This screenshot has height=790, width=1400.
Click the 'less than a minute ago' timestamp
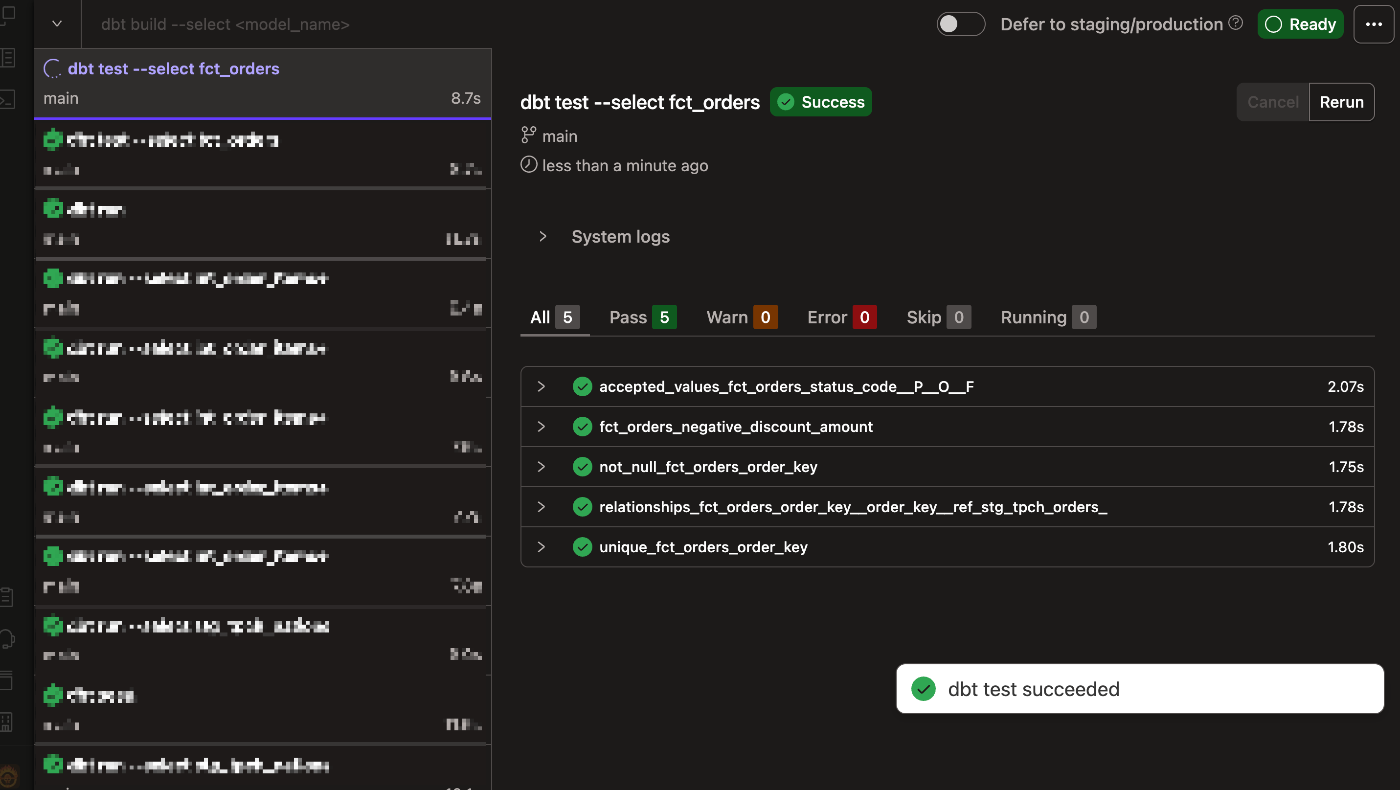coord(625,166)
